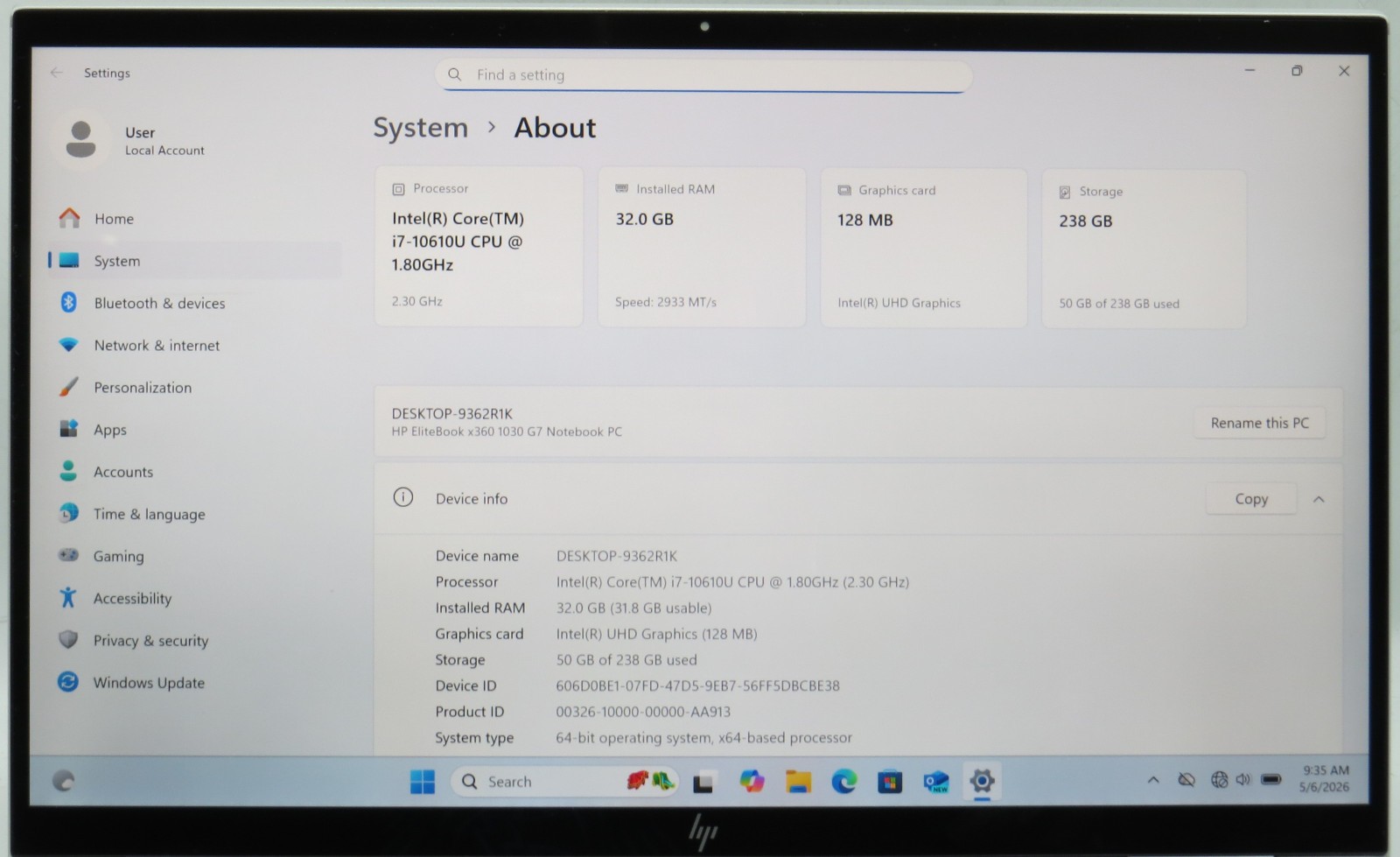This screenshot has height=857, width=1400.
Task: Open the Graphics card info card
Action: click(x=923, y=248)
